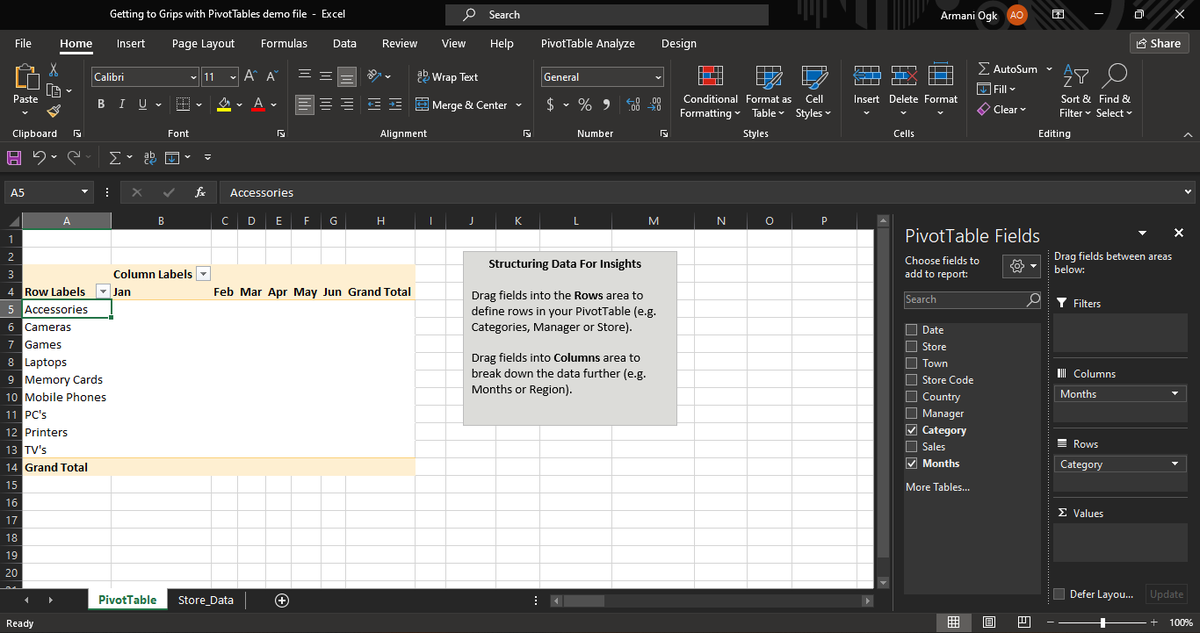Open Months dropdown in Columns area
The image size is (1200, 633).
pos(1176,394)
